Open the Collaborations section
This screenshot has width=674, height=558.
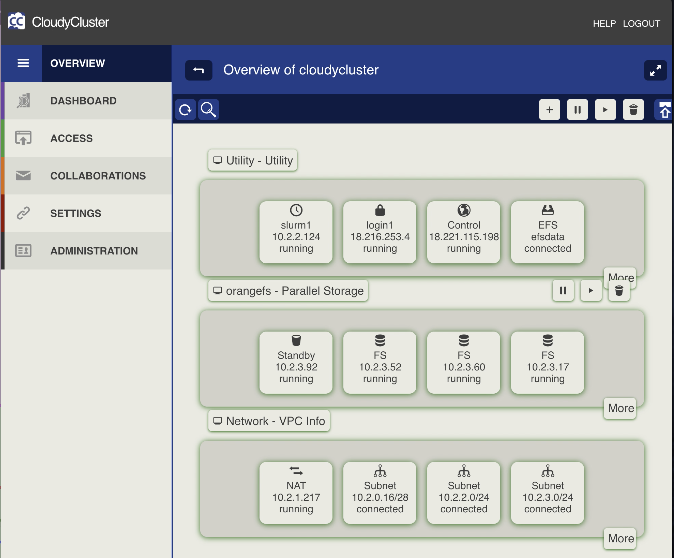coord(88,175)
